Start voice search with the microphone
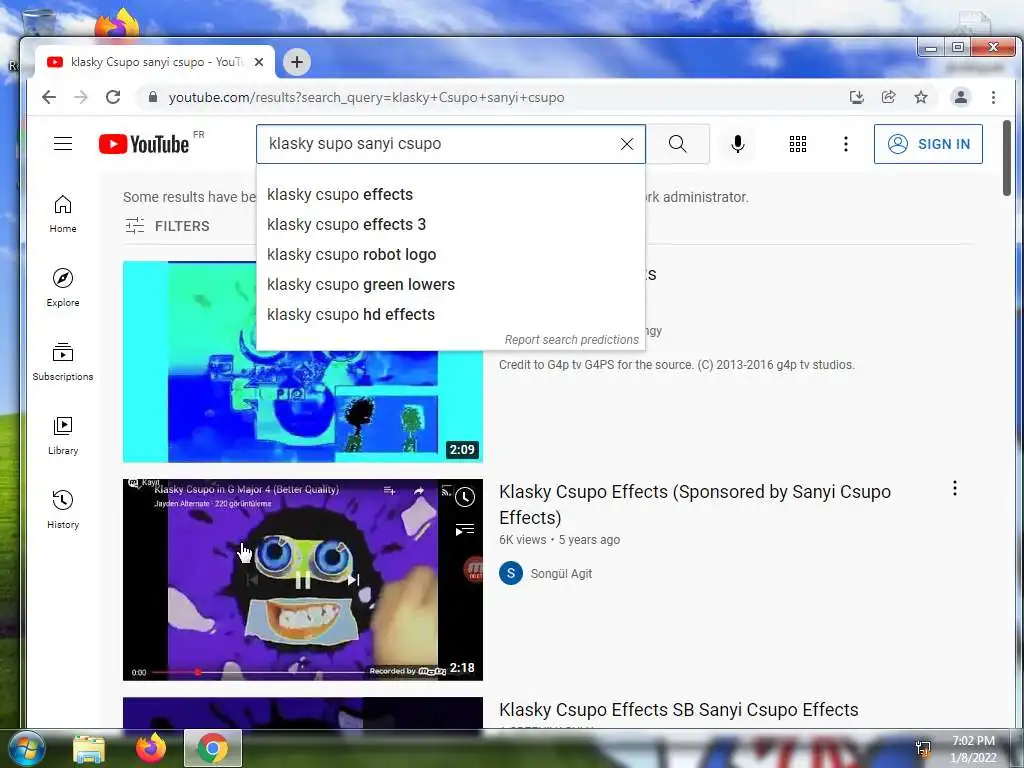Image resolution: width=1024 pixels, height=768 pixels. tap(737, 144)
